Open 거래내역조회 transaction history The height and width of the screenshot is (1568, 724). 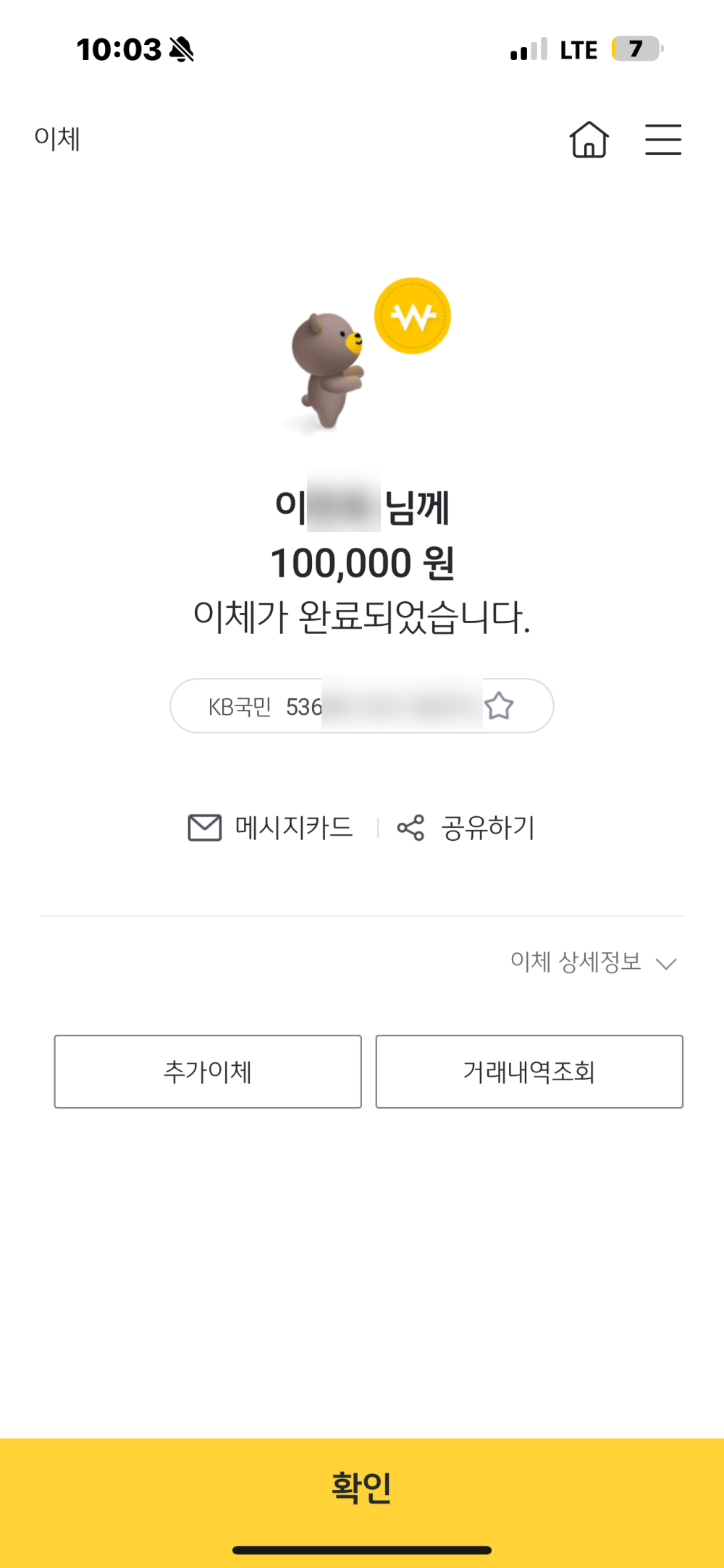[529, 1072]
